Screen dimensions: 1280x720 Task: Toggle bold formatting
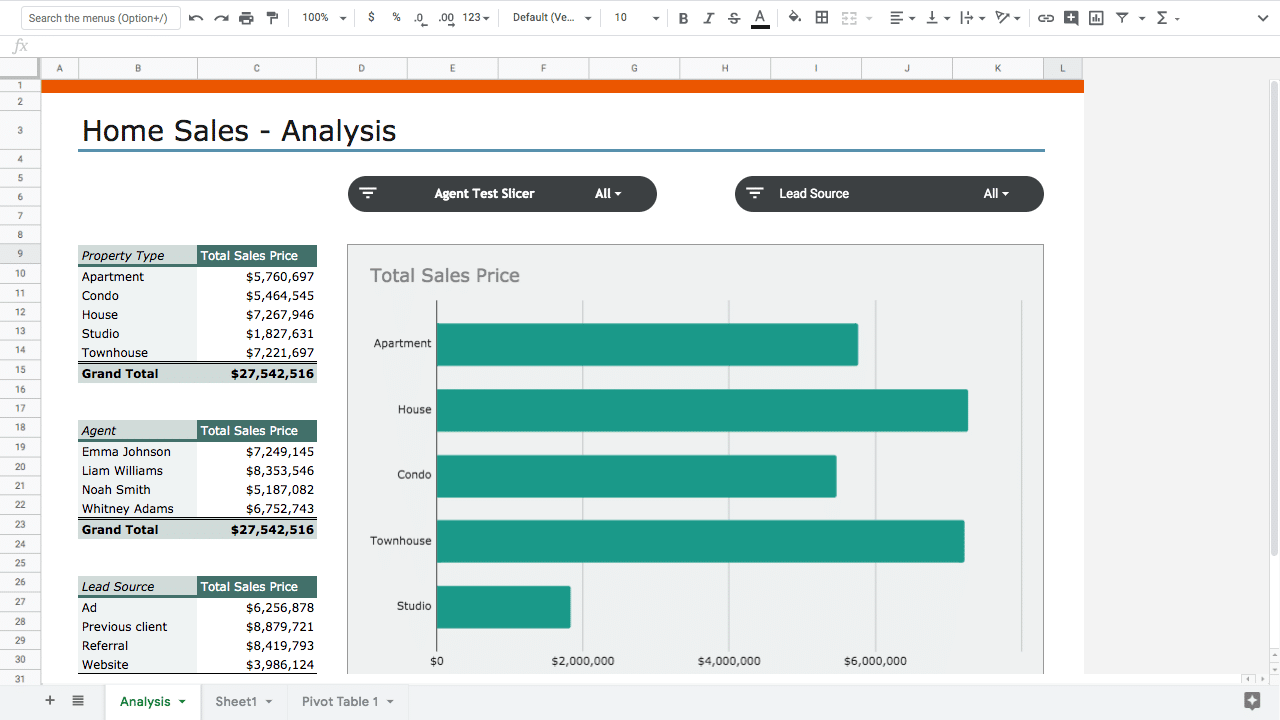tap(683, 17)
